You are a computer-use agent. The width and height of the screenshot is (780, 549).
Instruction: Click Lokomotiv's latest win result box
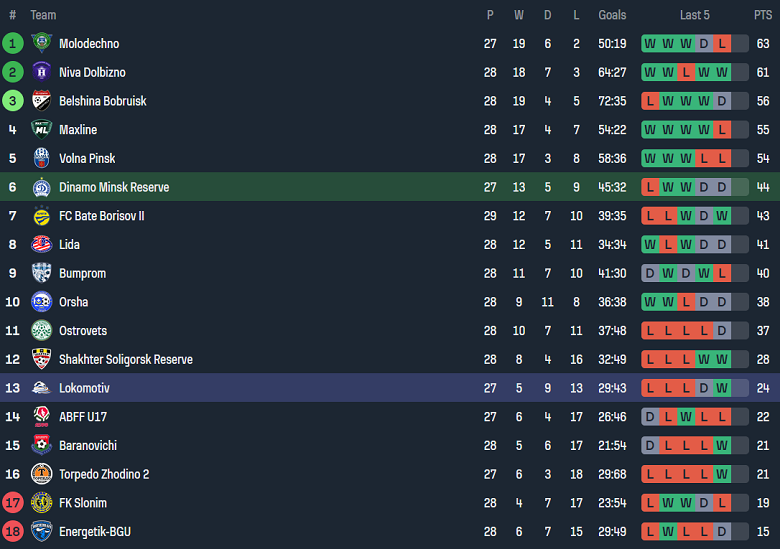pyautogui.click(x=722, y=388)
